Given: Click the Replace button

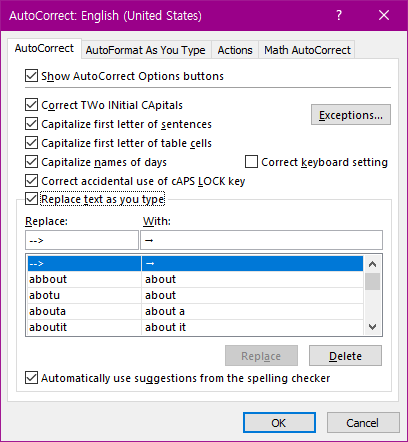Looking at the screenshot, I should (x=261, y=356).
